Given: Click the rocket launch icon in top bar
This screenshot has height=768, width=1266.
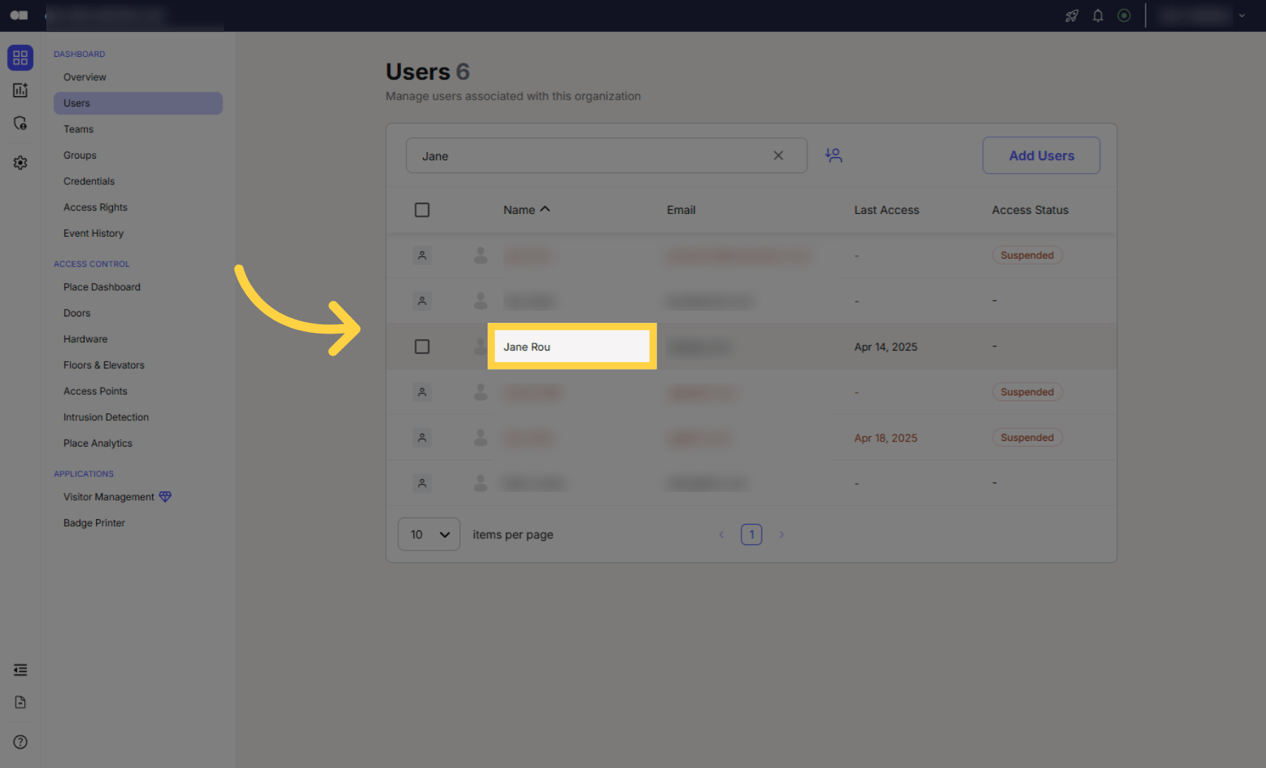Looking at the screenshot, I should tap(1071, 15).
